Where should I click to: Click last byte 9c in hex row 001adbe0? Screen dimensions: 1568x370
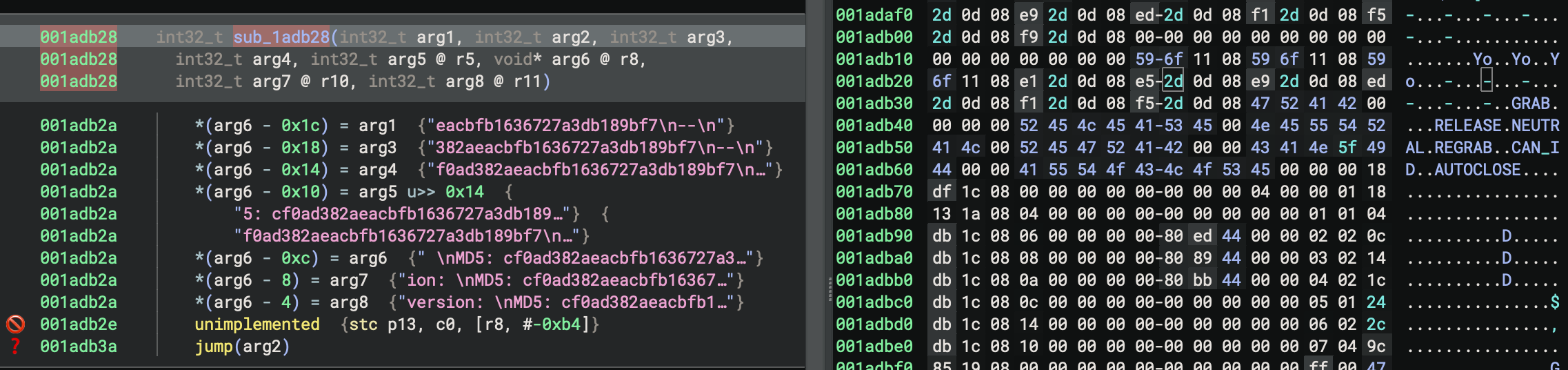(1376, 346)
